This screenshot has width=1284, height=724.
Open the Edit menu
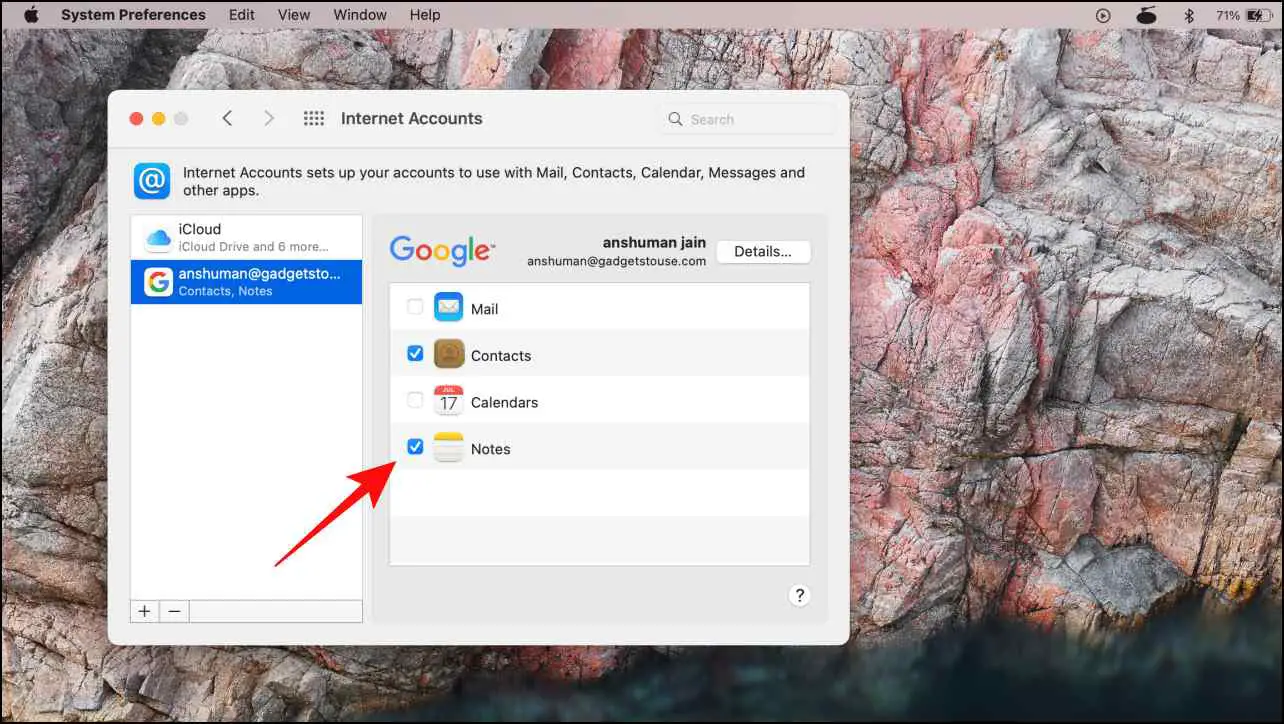241,15
